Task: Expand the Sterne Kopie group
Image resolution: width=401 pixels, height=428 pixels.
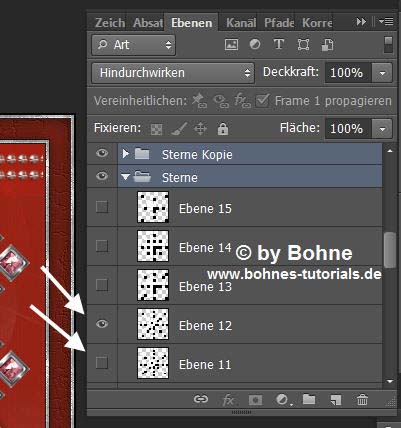Action: 125,154
